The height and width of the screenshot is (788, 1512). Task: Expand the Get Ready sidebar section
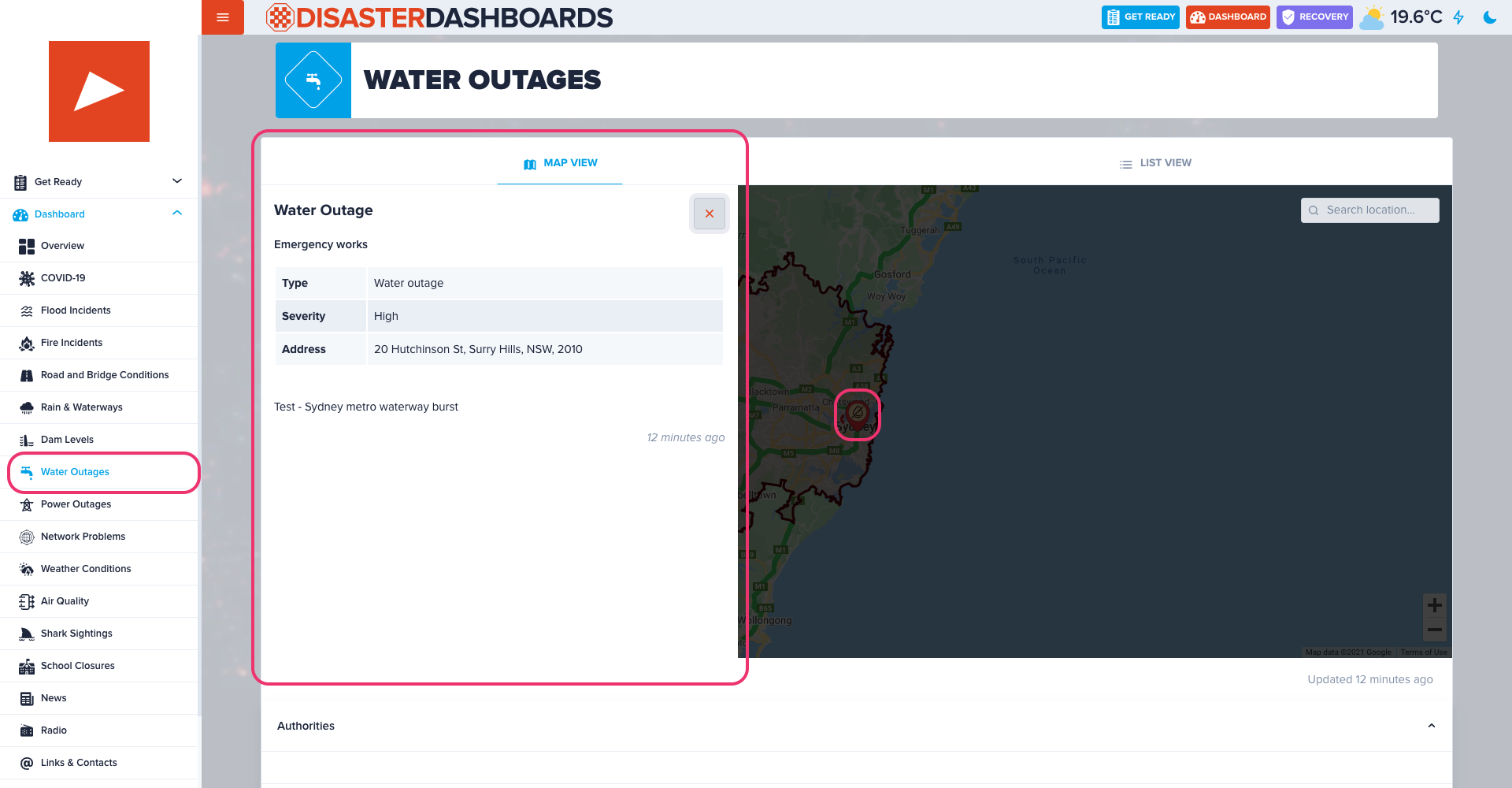[x=177, y=181]
